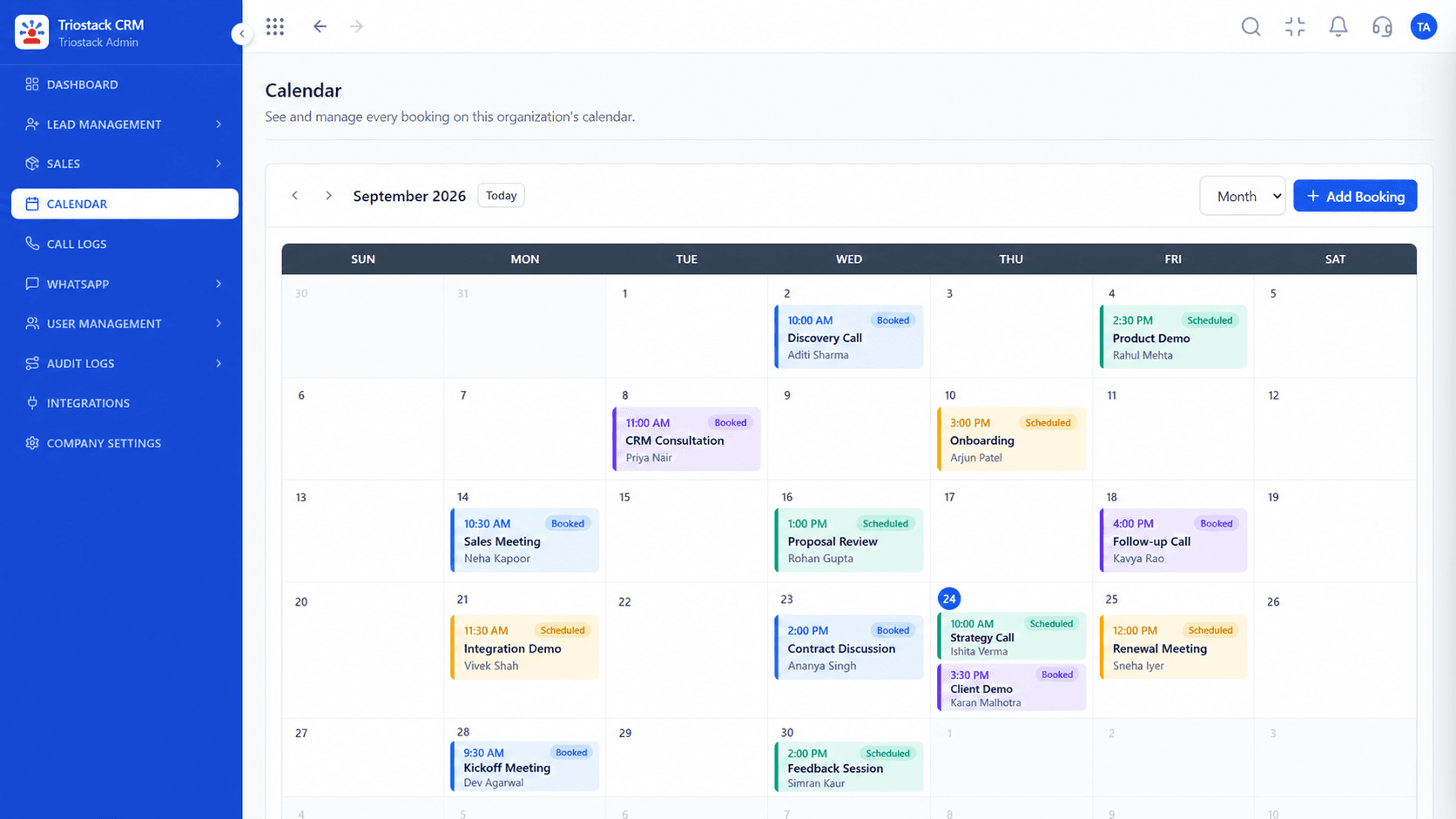Viewport: 1456px width, 819px height.
Task: Expand the User Management submenu chevron
Action: coord(219,324)
